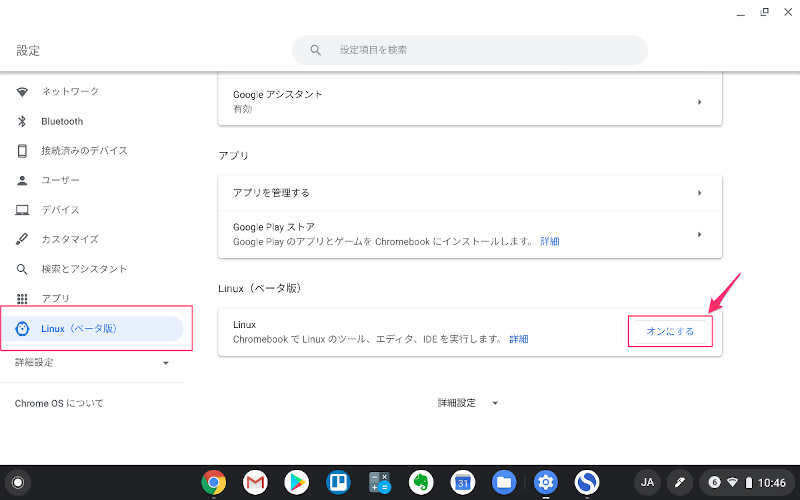Open the ネットワーク settings section
Screen dimensions: 800x500
(x=70, y=92)
